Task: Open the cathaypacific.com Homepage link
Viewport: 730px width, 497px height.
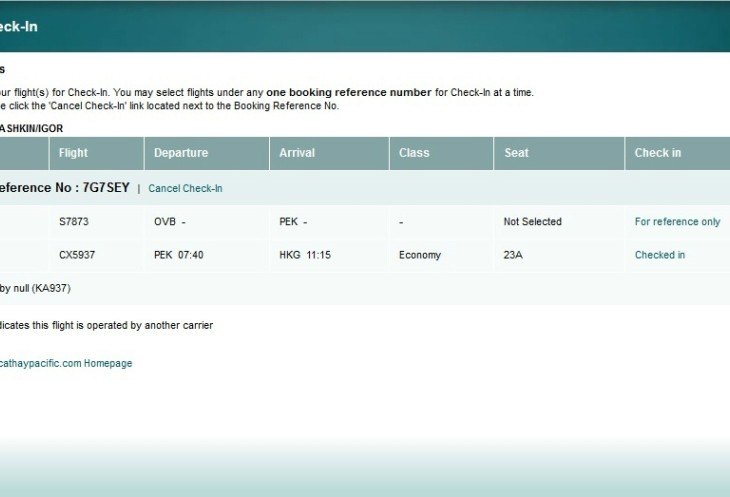Action: [x=66, y=363]
